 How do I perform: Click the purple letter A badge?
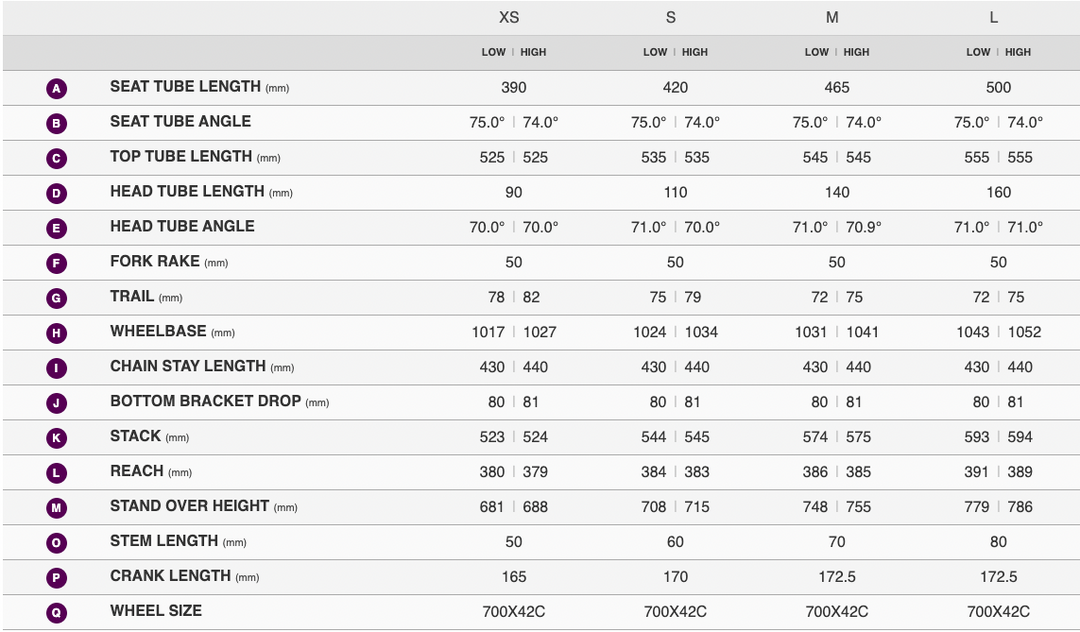pos(57,89)
